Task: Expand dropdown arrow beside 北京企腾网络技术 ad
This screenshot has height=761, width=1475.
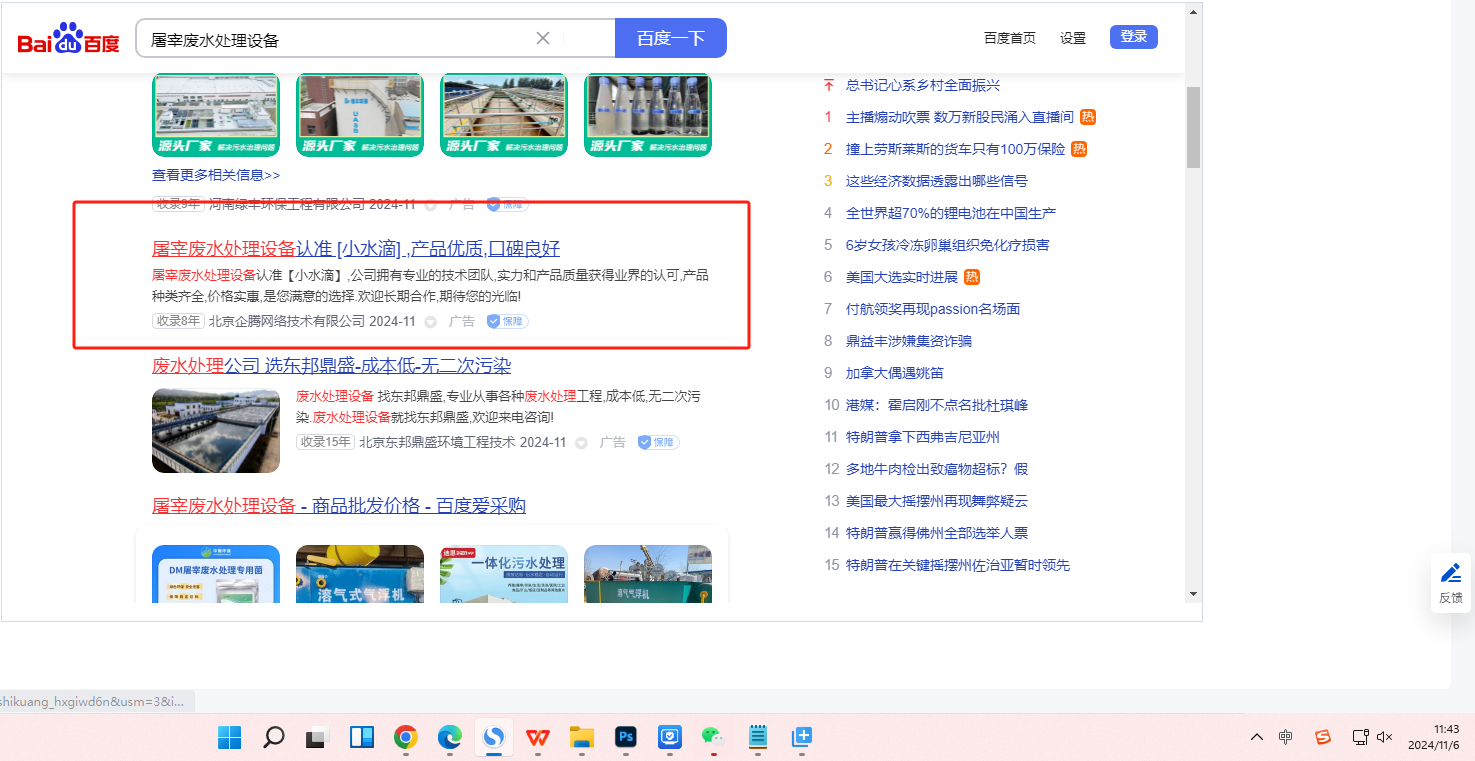Action: (431, 322)
